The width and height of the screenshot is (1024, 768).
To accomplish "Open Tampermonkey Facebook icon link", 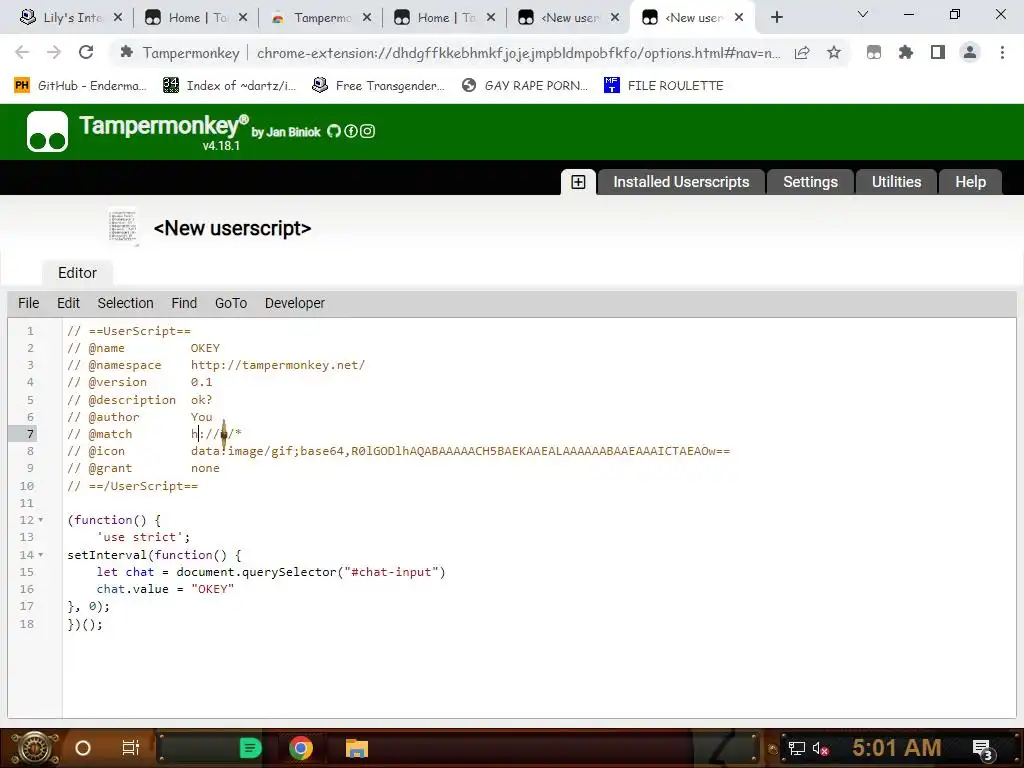I will click(351, 131).
